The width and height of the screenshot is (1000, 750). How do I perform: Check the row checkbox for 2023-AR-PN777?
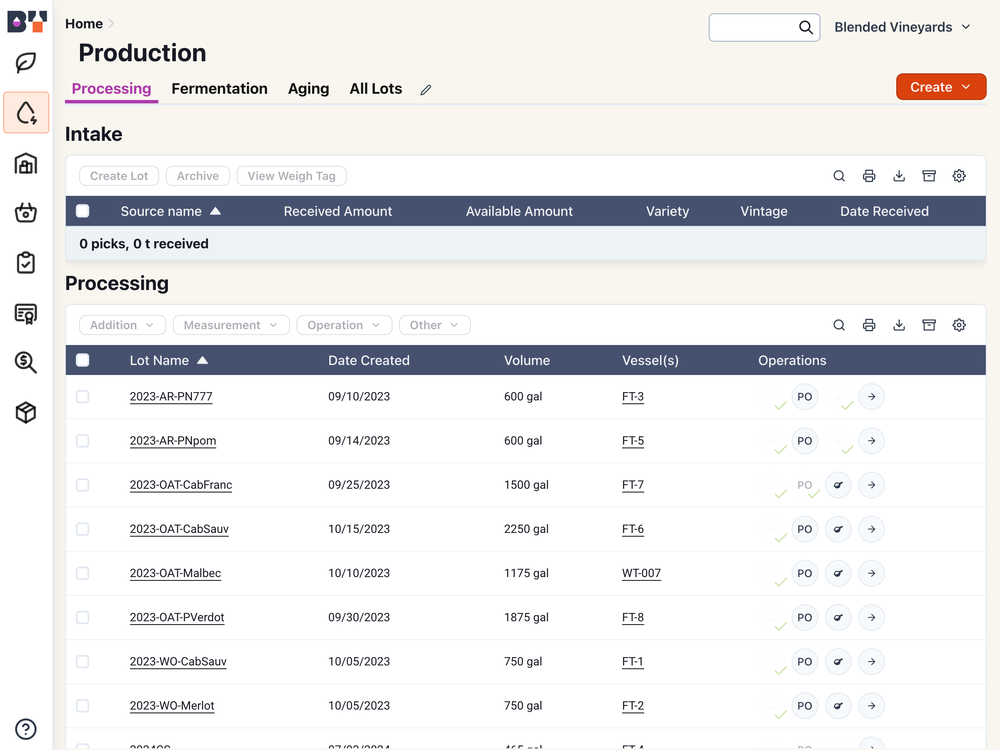point(82,396)
